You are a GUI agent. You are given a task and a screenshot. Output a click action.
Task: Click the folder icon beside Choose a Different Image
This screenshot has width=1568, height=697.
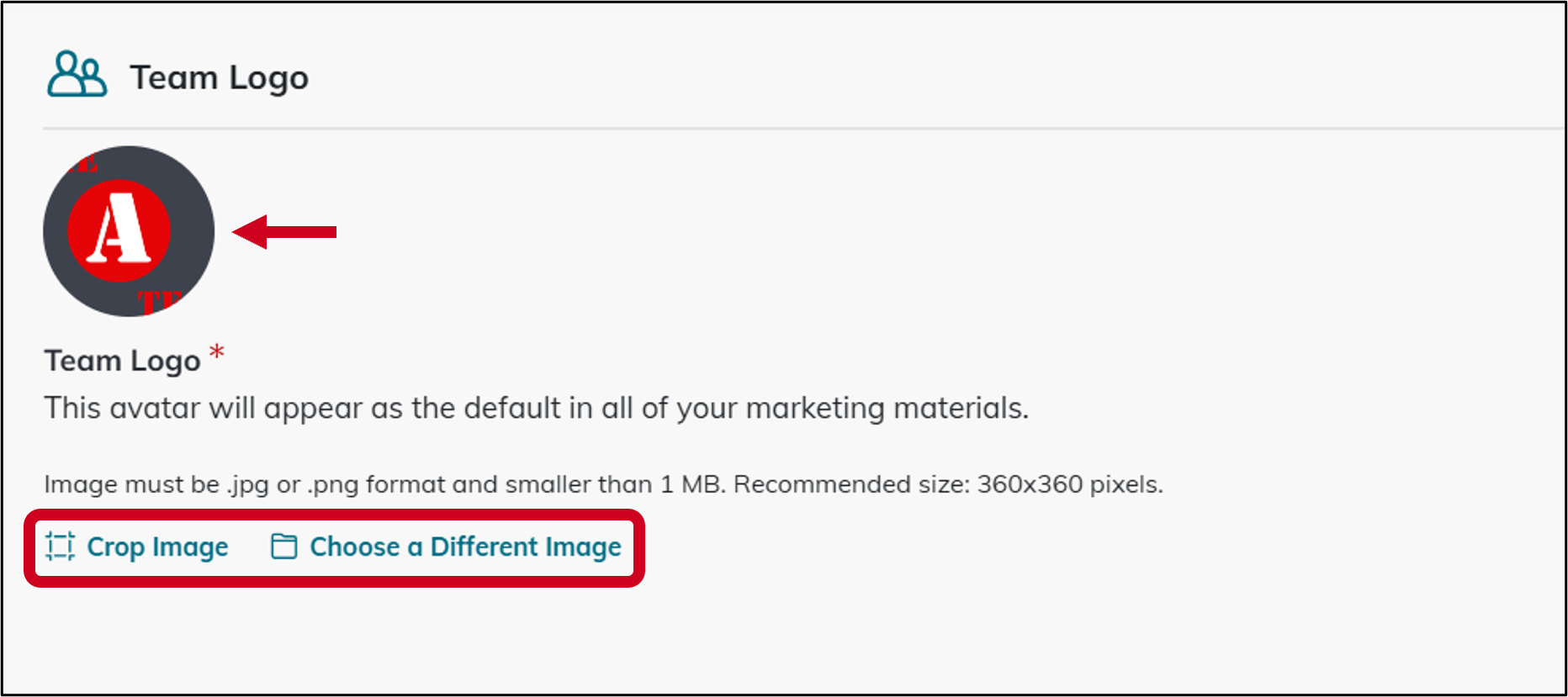(283, 547)
